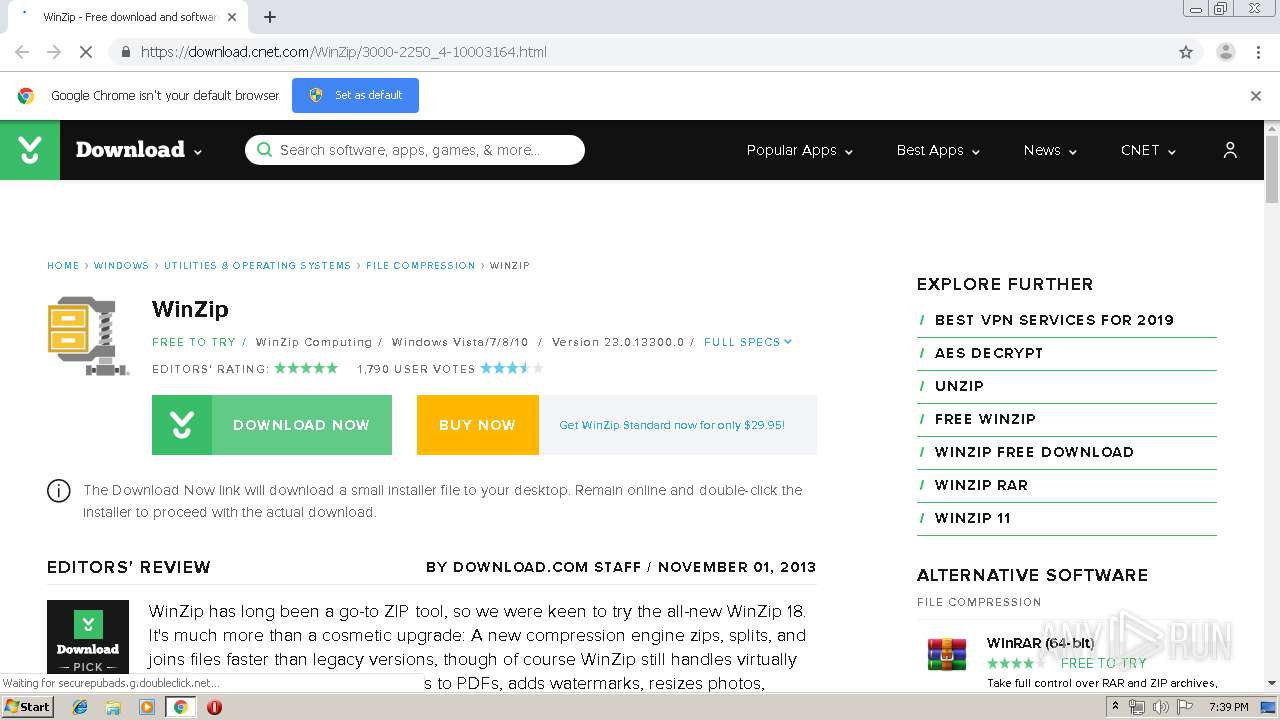Open the Unzip link

click(959, 386)
